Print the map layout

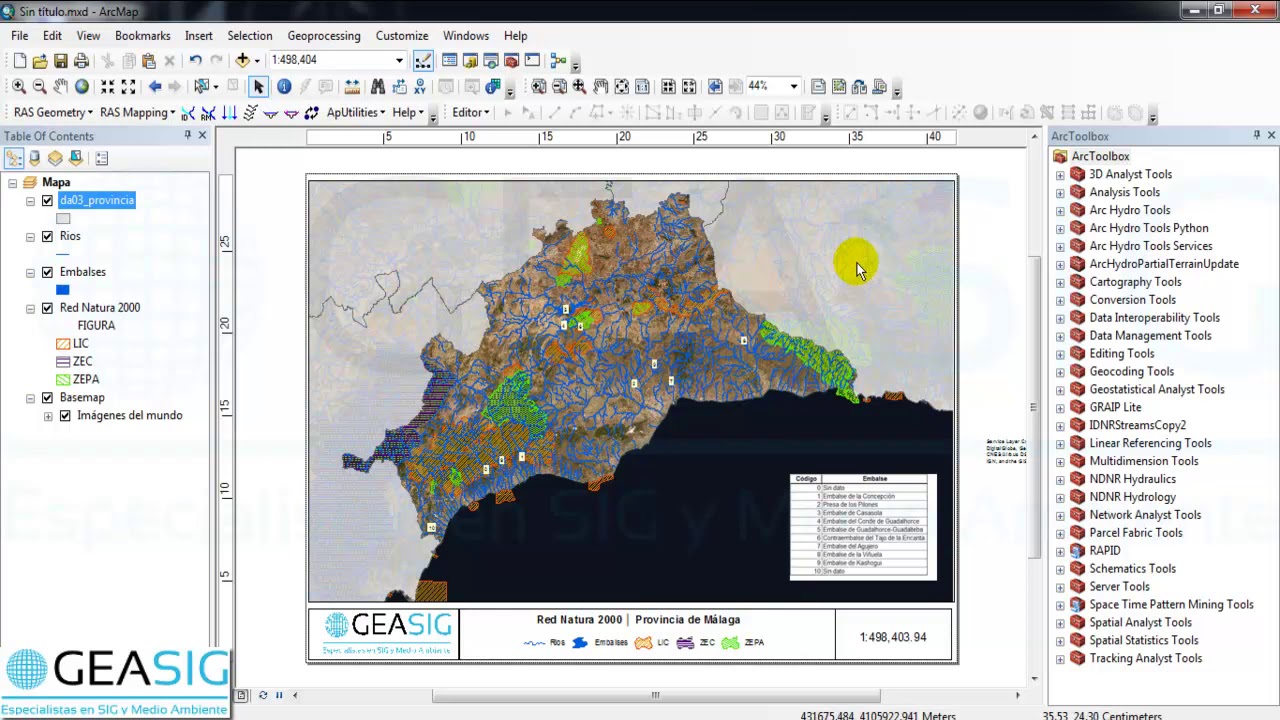(81, 61)
